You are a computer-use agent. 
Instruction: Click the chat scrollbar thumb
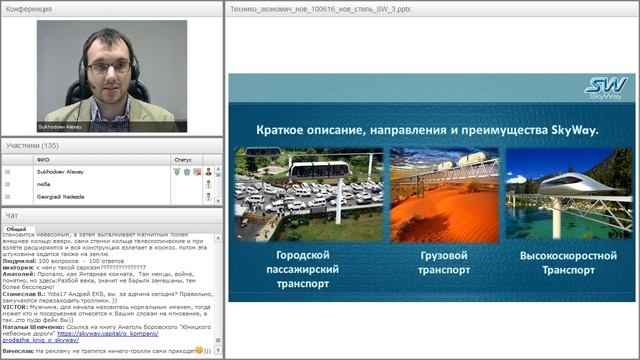pyautogui.click(x=218, y=340)
